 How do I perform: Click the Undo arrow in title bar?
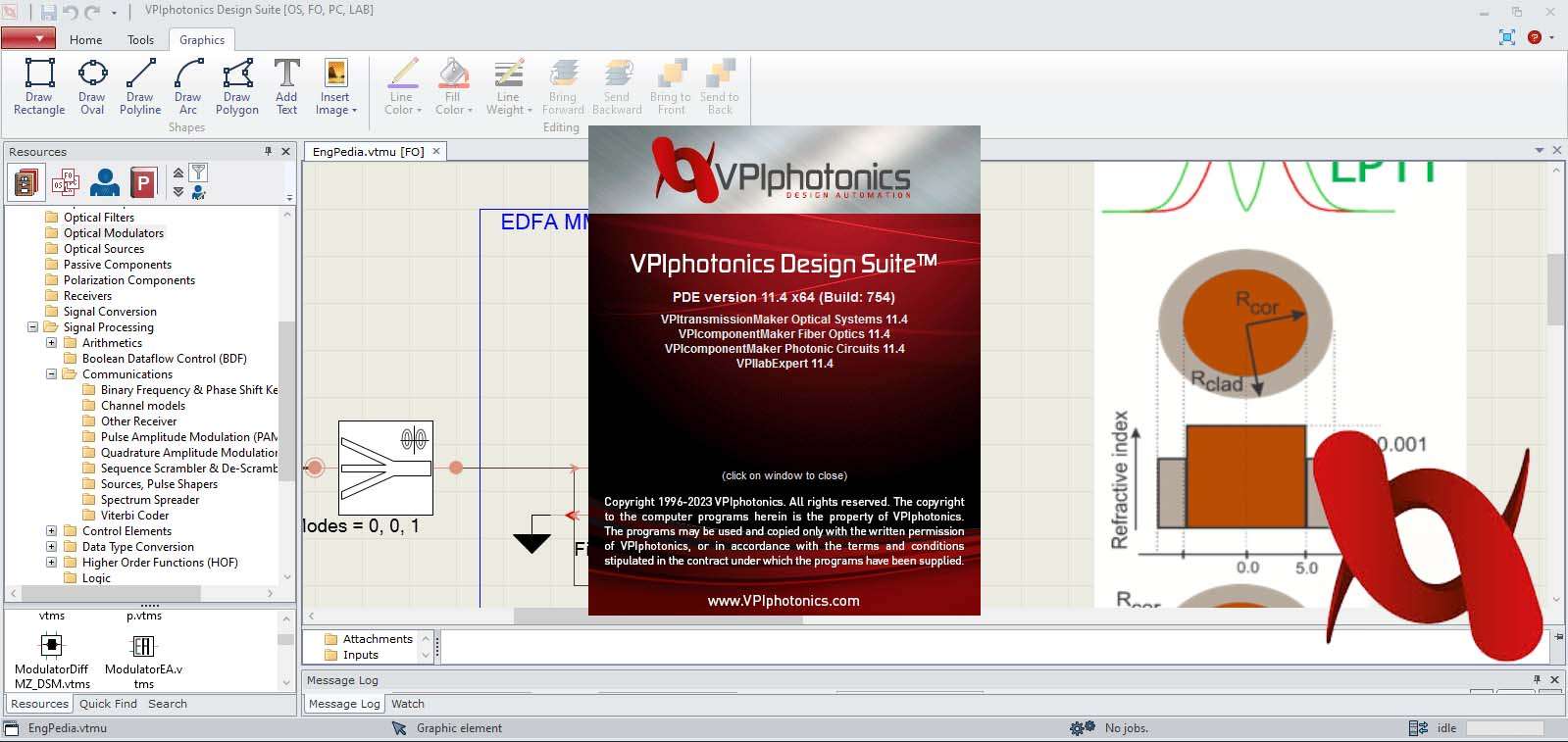click(71, 12)
